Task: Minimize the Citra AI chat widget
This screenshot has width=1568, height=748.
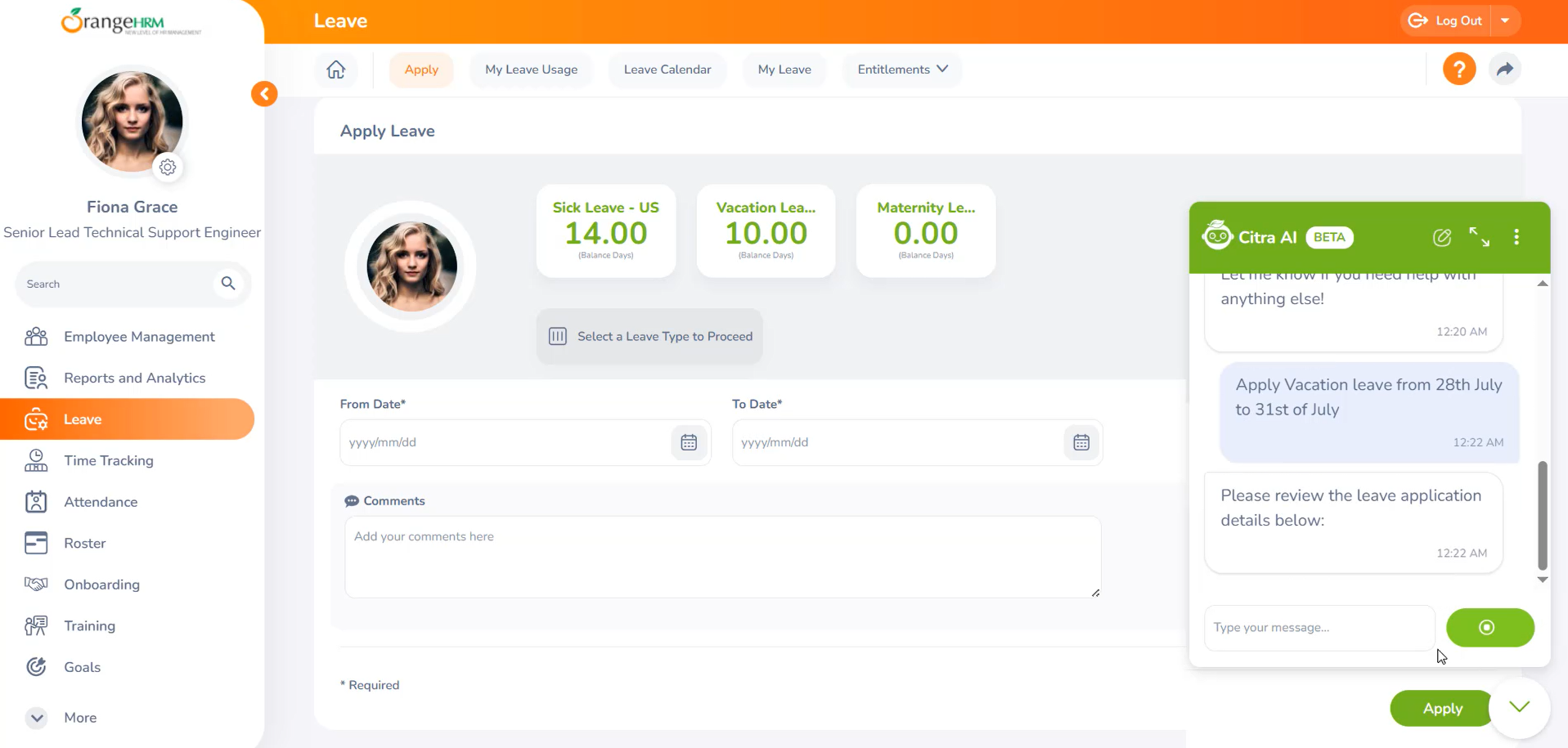Action: [1519, 707]
